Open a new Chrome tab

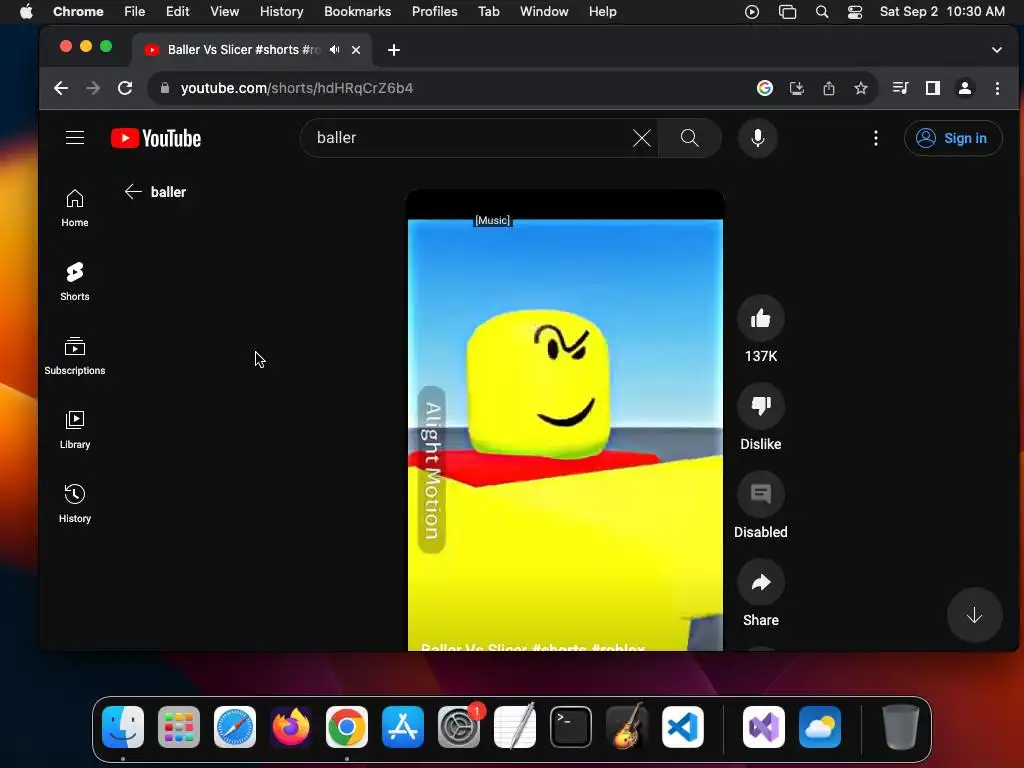tap(394, 50)
